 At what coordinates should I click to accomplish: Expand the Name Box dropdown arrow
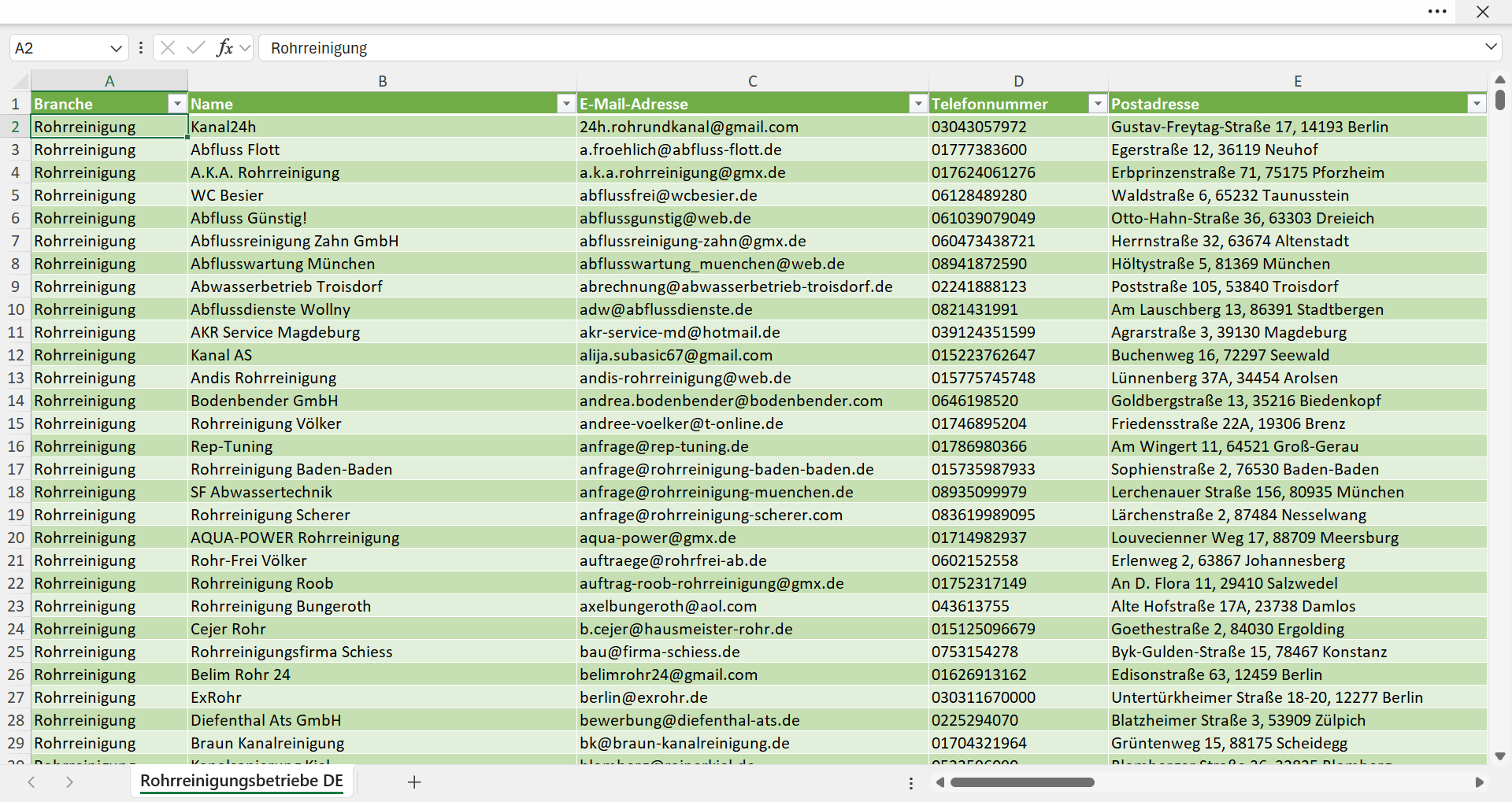[116, 48]
